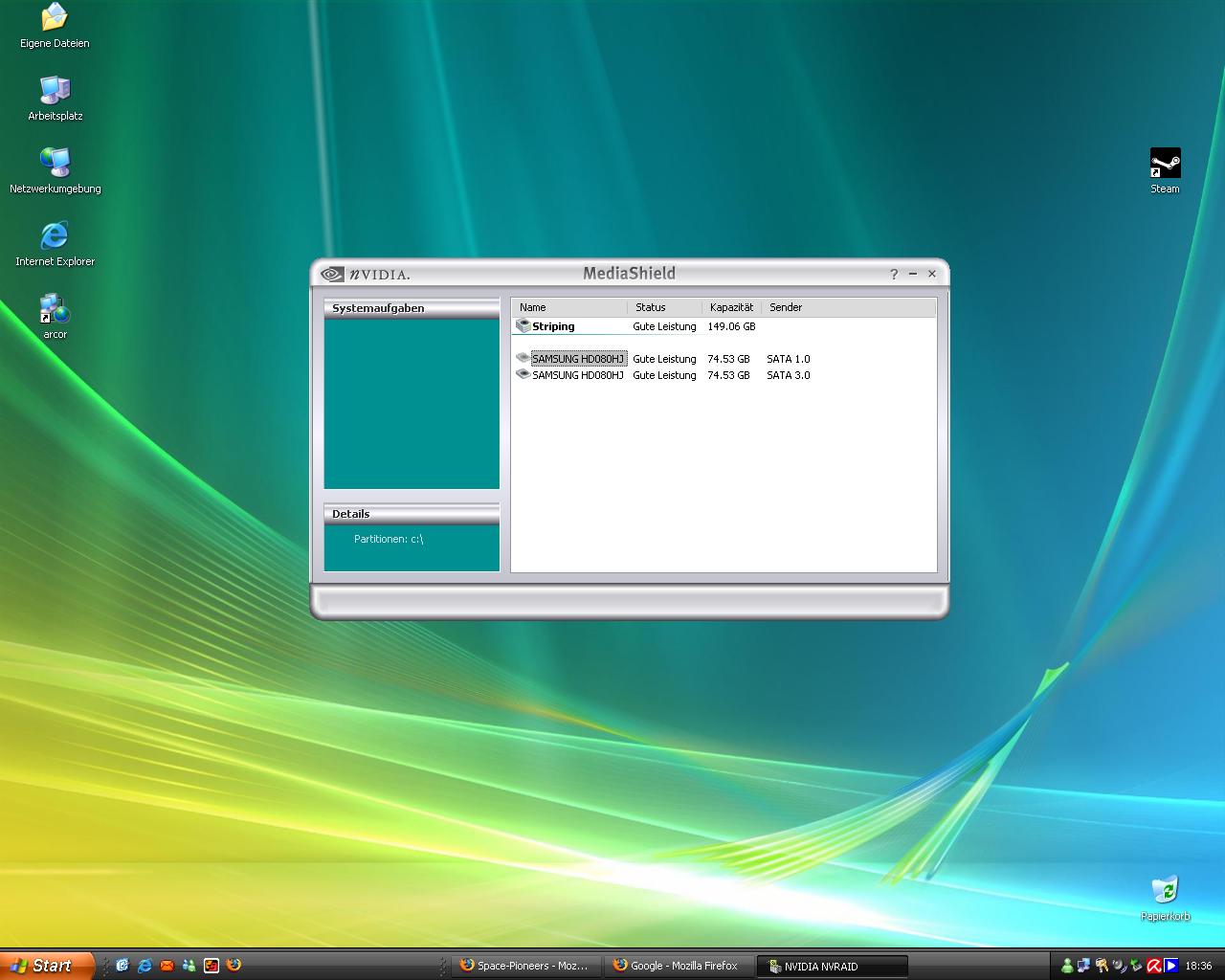This screenshot has height=980, width=1225.
Task: Select the Arbeitsplatz desktop icon
Action: [55, 99]
